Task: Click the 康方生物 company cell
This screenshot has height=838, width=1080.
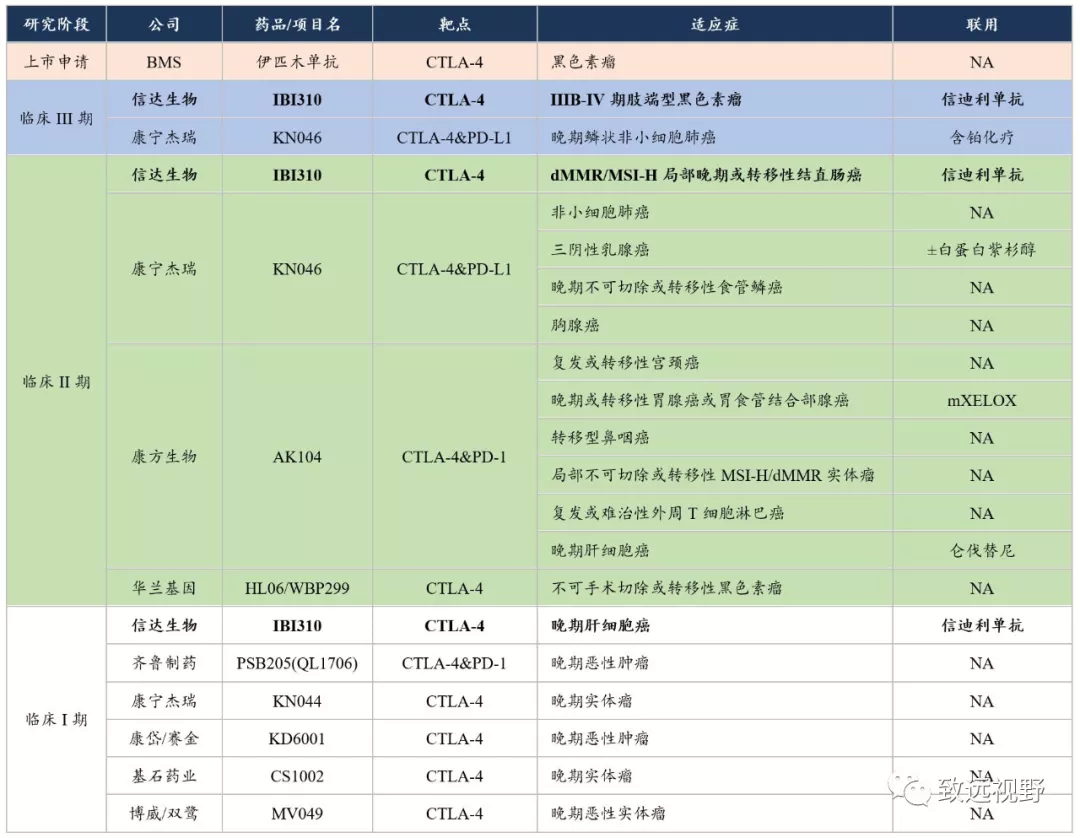Action: (164, 457)
